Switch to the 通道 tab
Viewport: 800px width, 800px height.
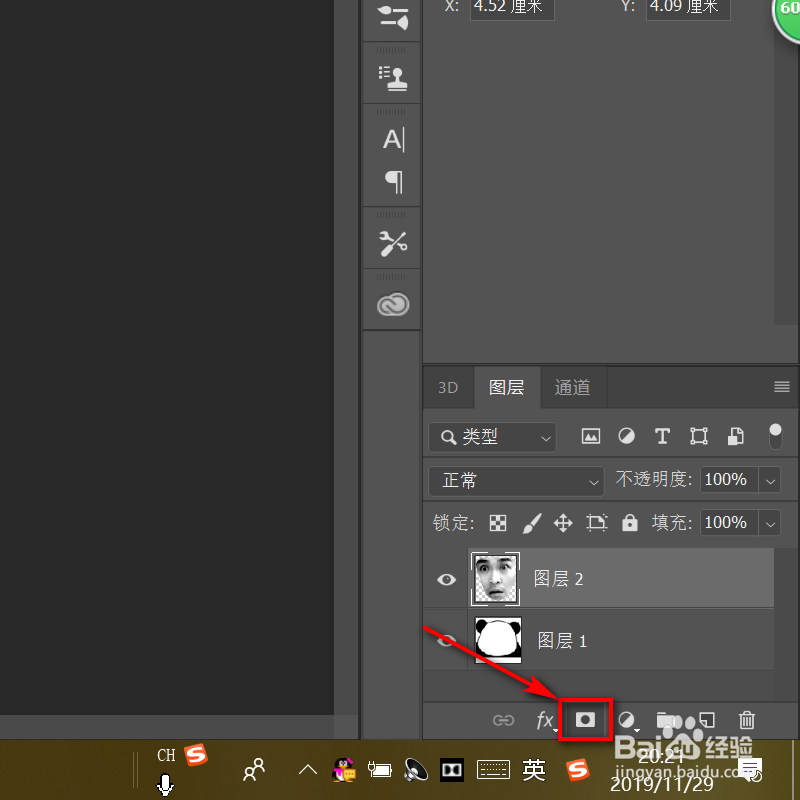pyautogui.click(x=572, y=388)
